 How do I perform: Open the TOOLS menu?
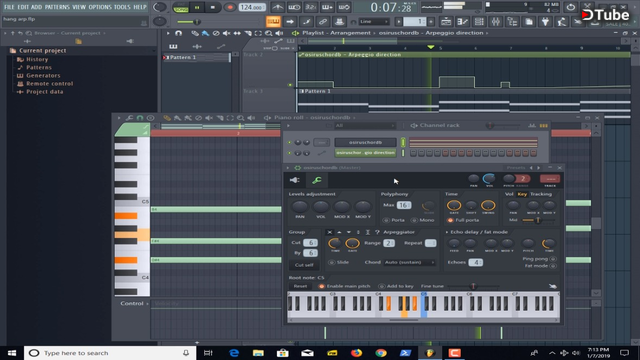[x=122, y=7]
